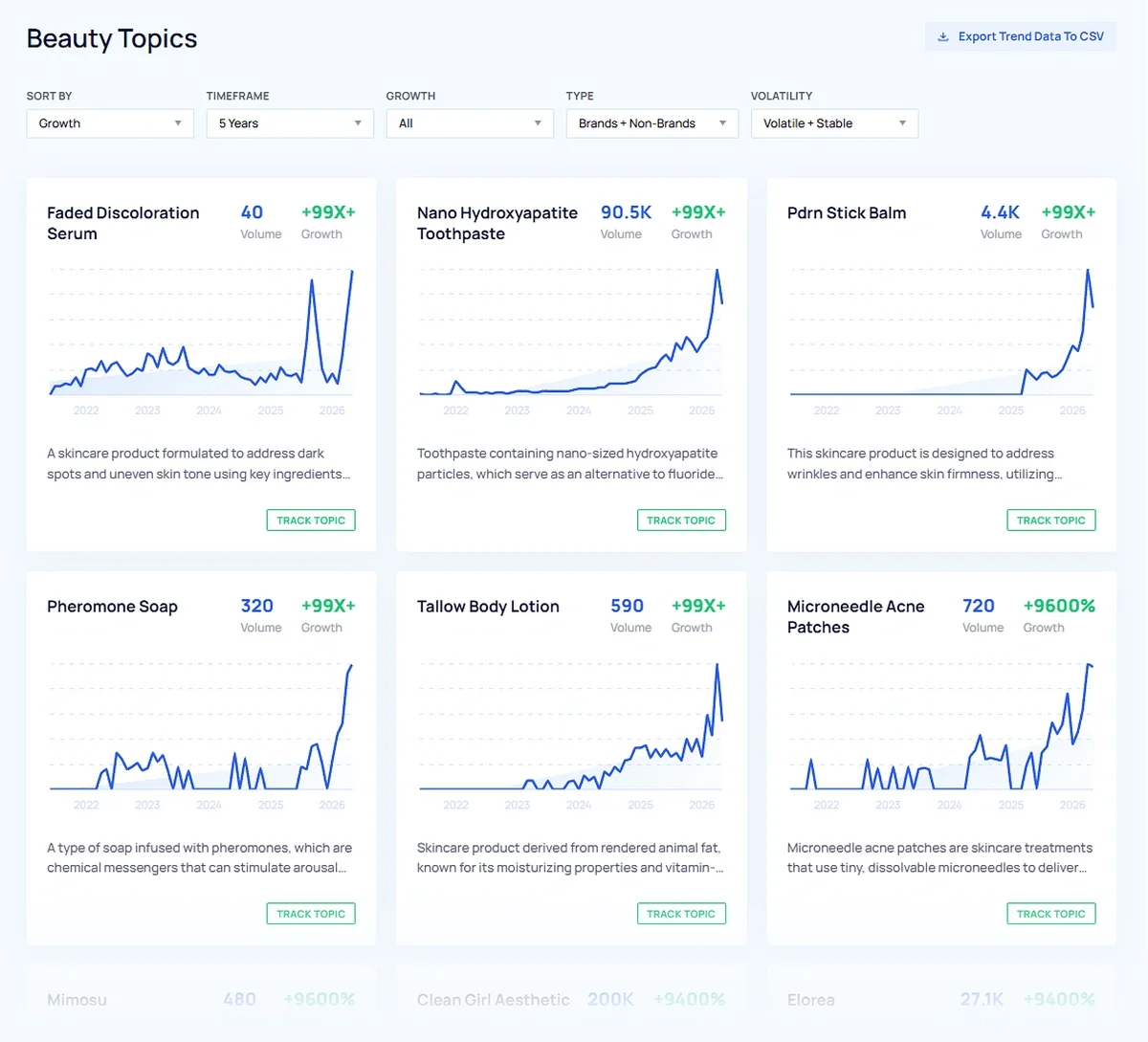Open the Pdrn Stick Balm title
This screenshot has height=1042, width=1148.
(847, 212)
